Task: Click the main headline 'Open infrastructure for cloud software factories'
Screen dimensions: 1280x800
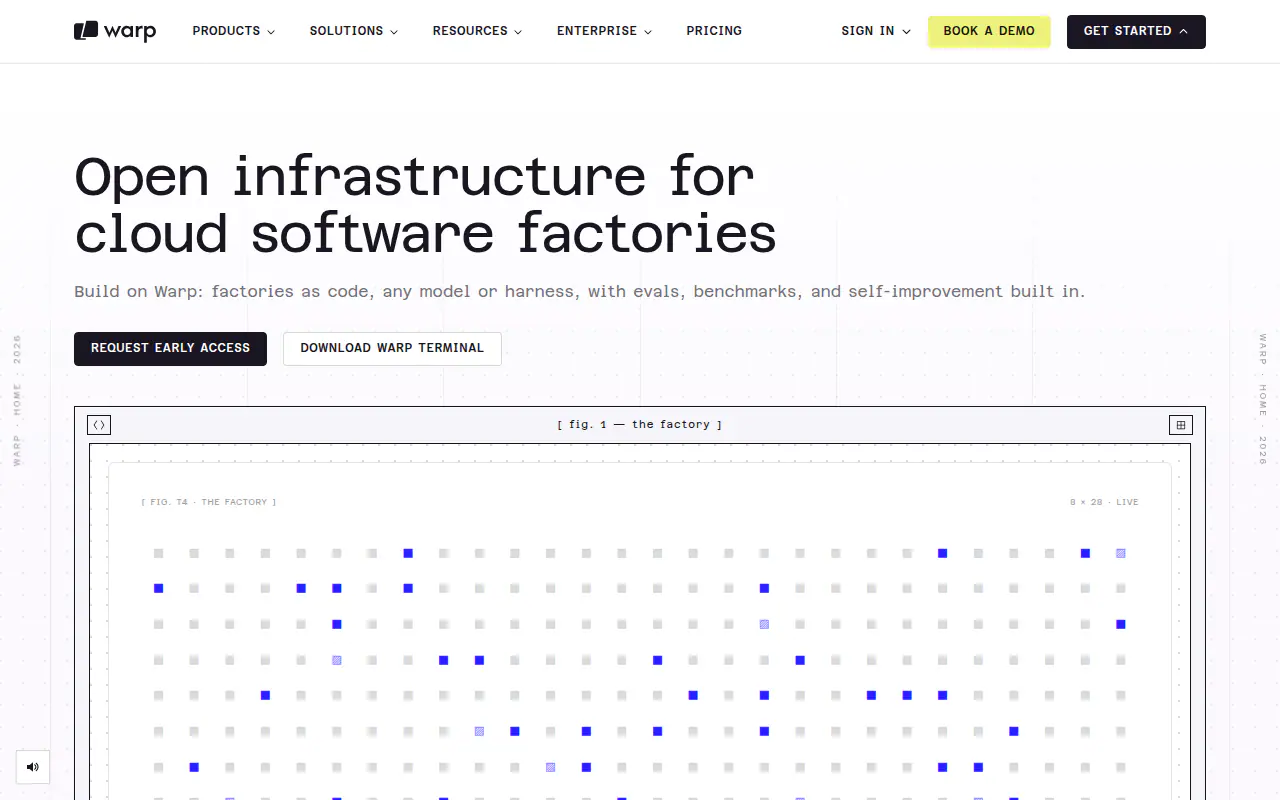Action: pyautogui.click(x=425, y=205)
